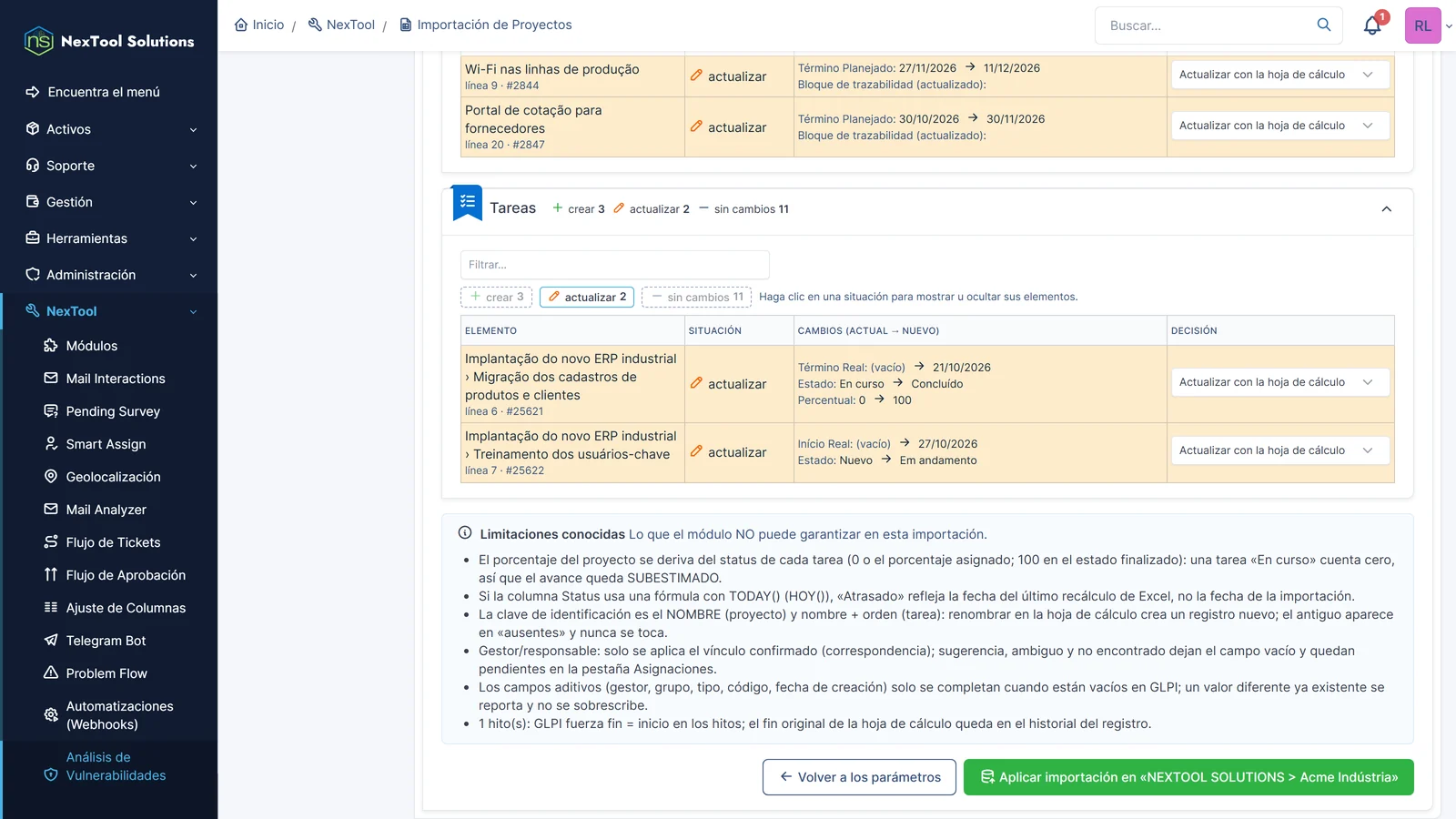The height and width of the screenshot is (819, 1456).
Task: Open the NexTool breadcrumb link
Action: (x=341, y=25)
